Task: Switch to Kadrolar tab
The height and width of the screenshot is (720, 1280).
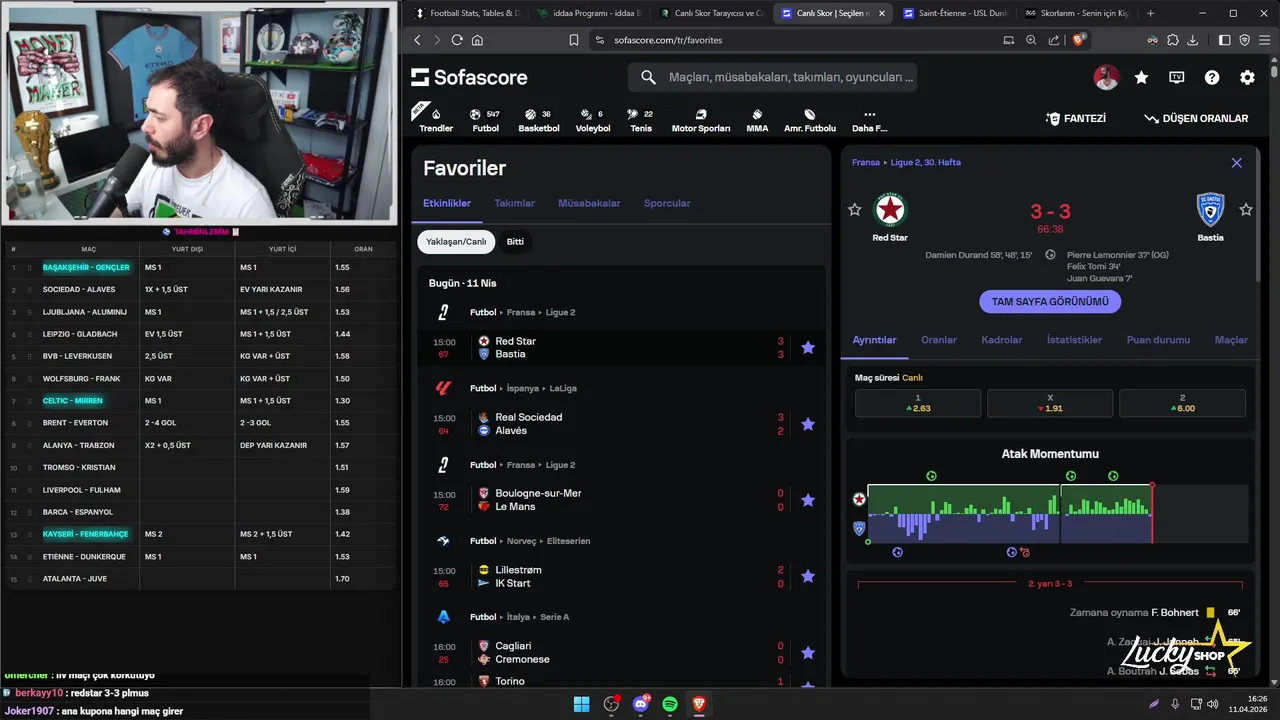Action: click(1001, 340)
